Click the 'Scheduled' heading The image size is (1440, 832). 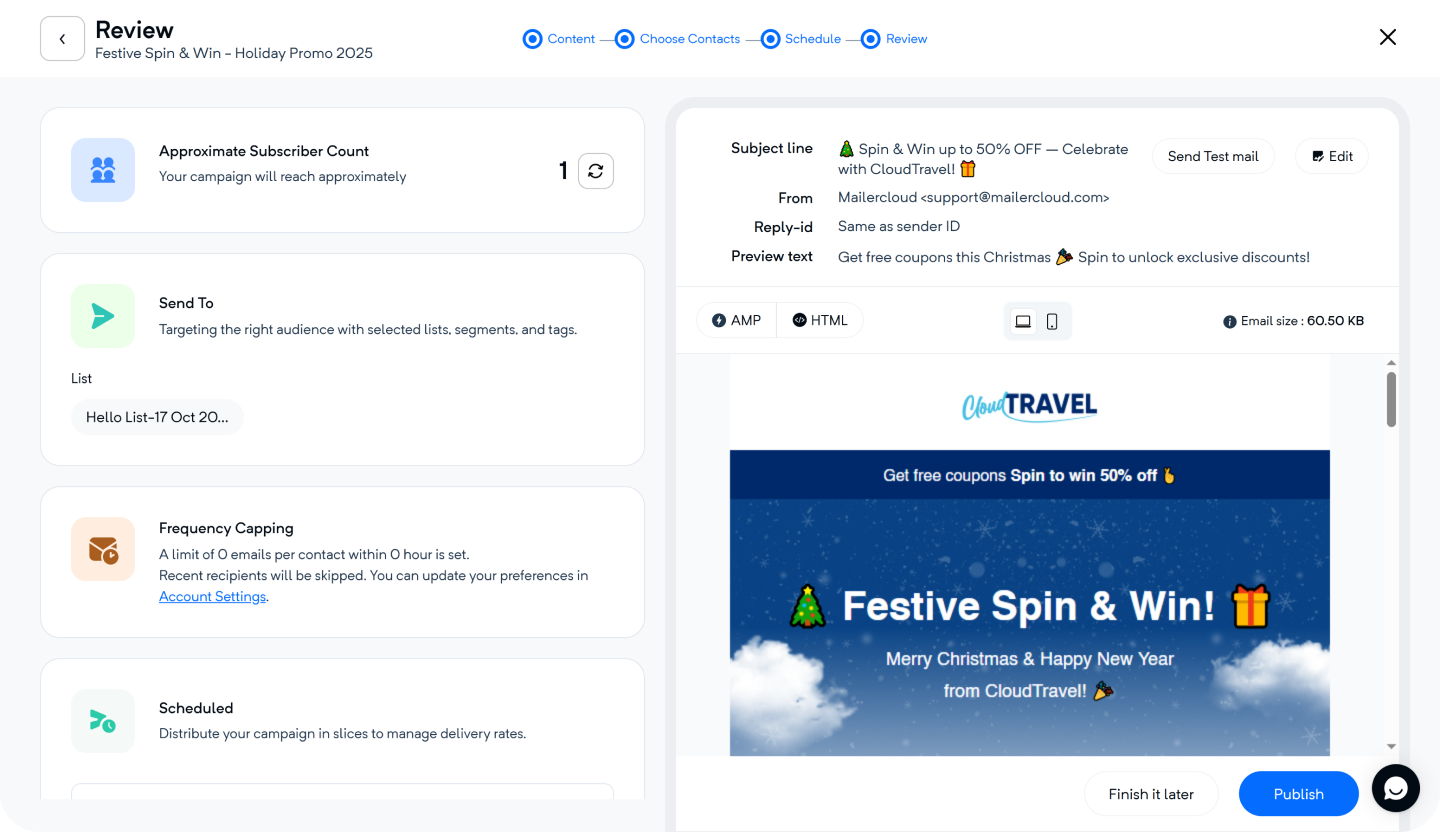196,708
